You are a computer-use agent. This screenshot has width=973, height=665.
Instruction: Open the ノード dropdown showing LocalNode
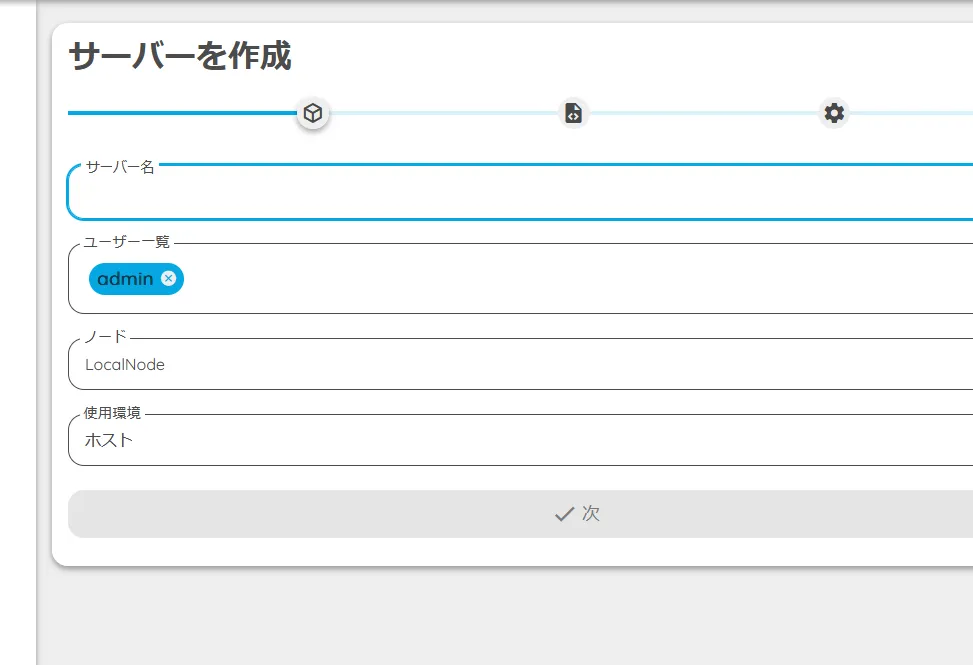(520, 365)
